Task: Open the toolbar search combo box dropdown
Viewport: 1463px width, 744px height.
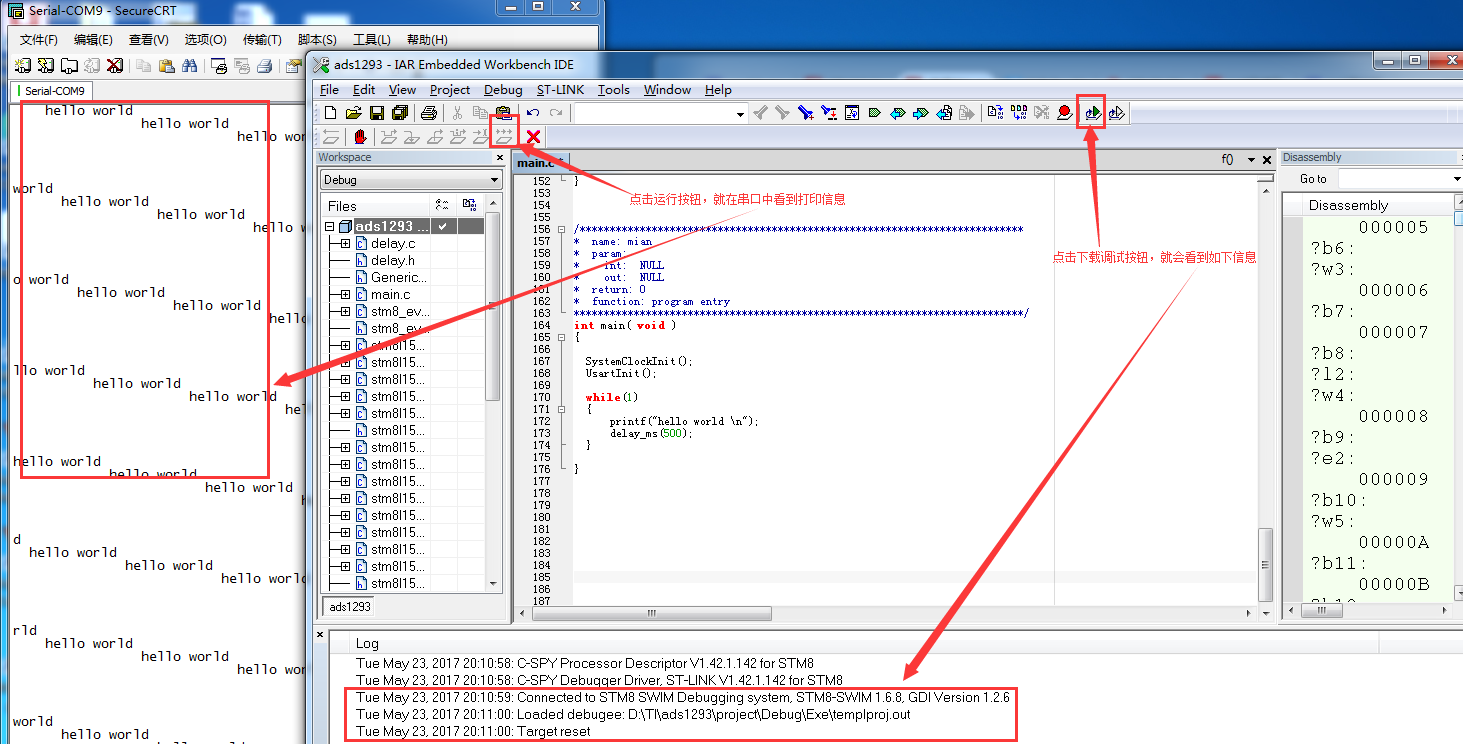Action: coord(740,114)
